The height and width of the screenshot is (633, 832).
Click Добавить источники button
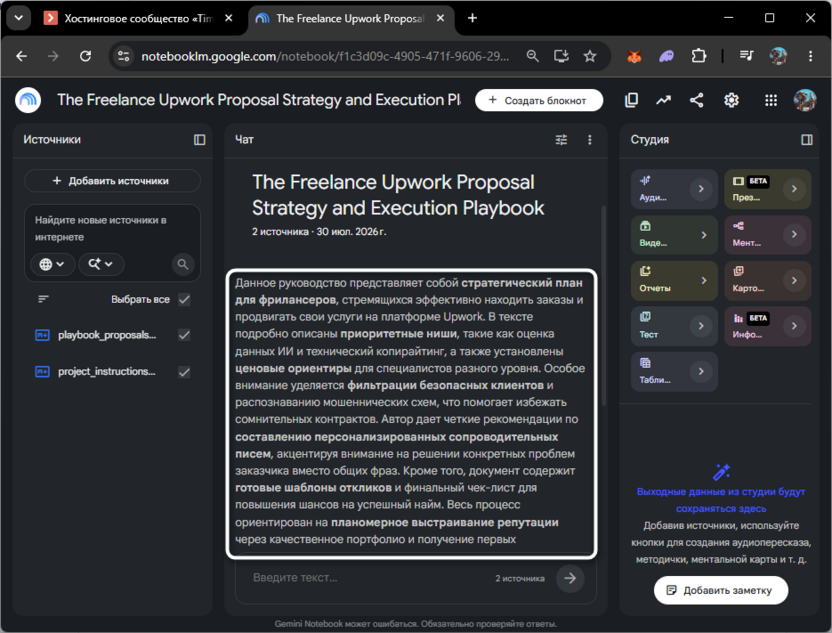(112, 181)
